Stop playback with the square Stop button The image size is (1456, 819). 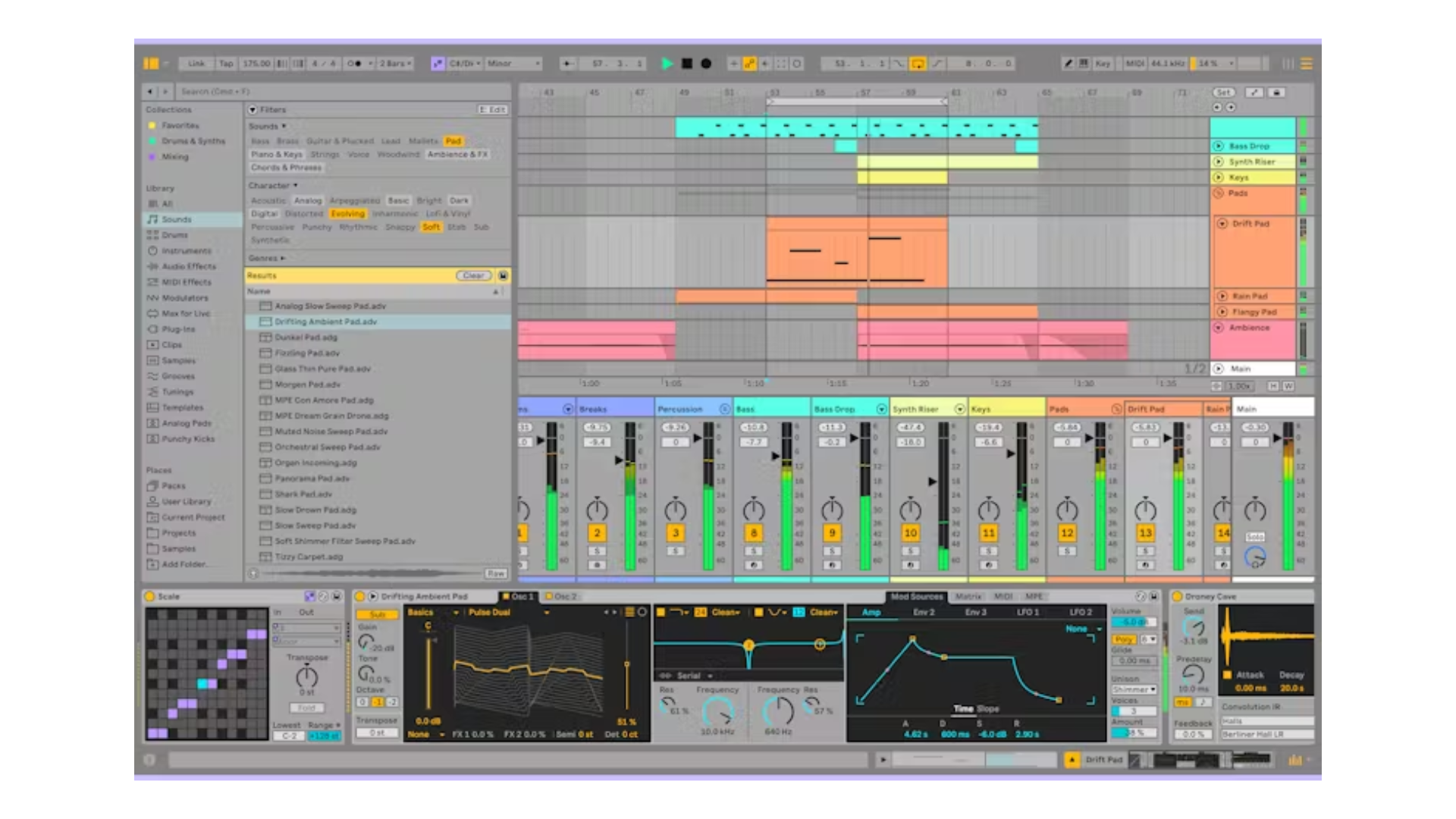point(687,64)
